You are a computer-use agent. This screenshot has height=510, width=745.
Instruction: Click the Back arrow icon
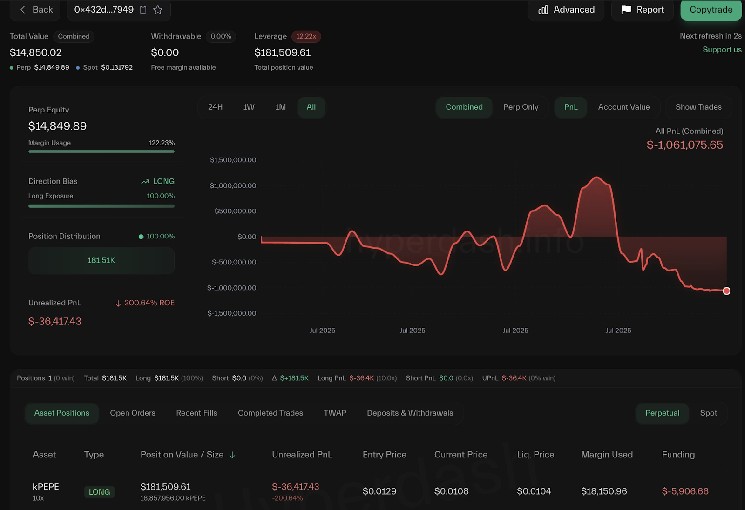pyautogui.click(x=22, y=10)
